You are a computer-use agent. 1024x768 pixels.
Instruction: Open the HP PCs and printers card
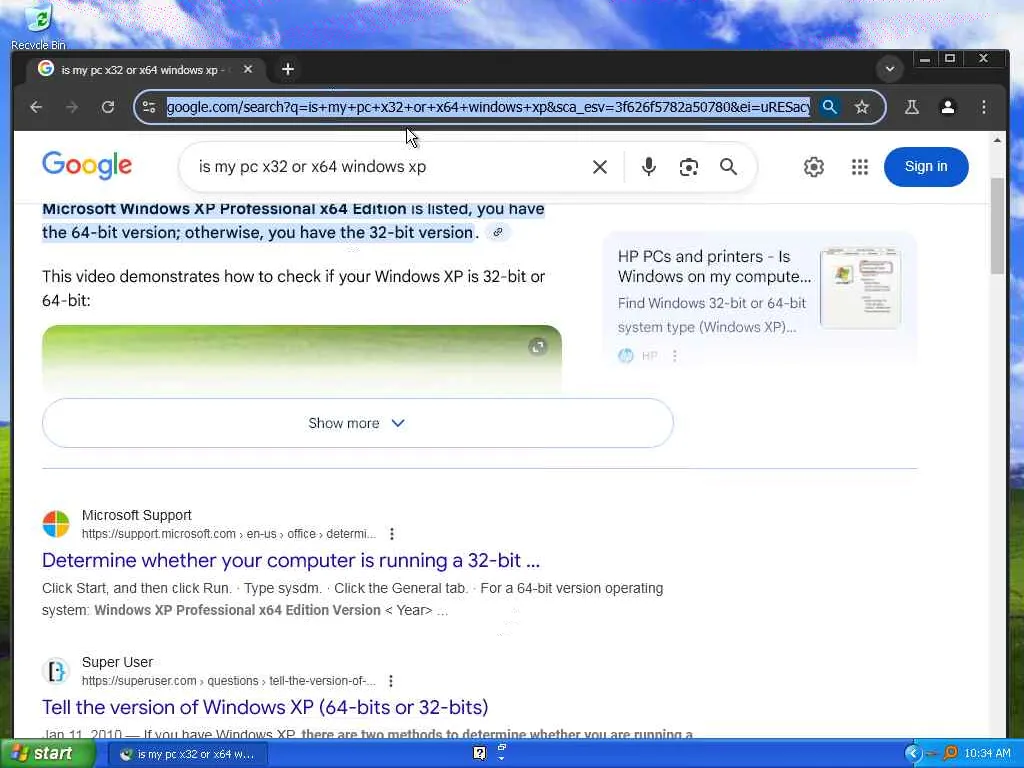(760, 298)
